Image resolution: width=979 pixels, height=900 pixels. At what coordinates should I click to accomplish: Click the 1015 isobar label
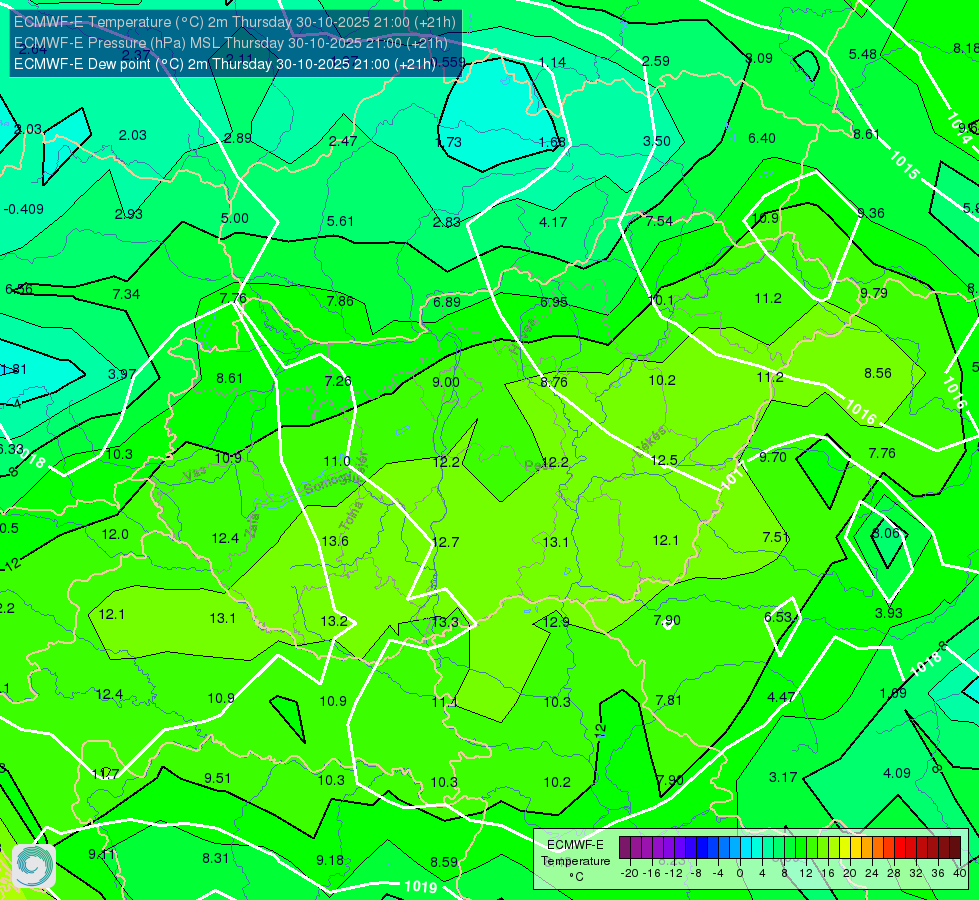coord(904,164)
